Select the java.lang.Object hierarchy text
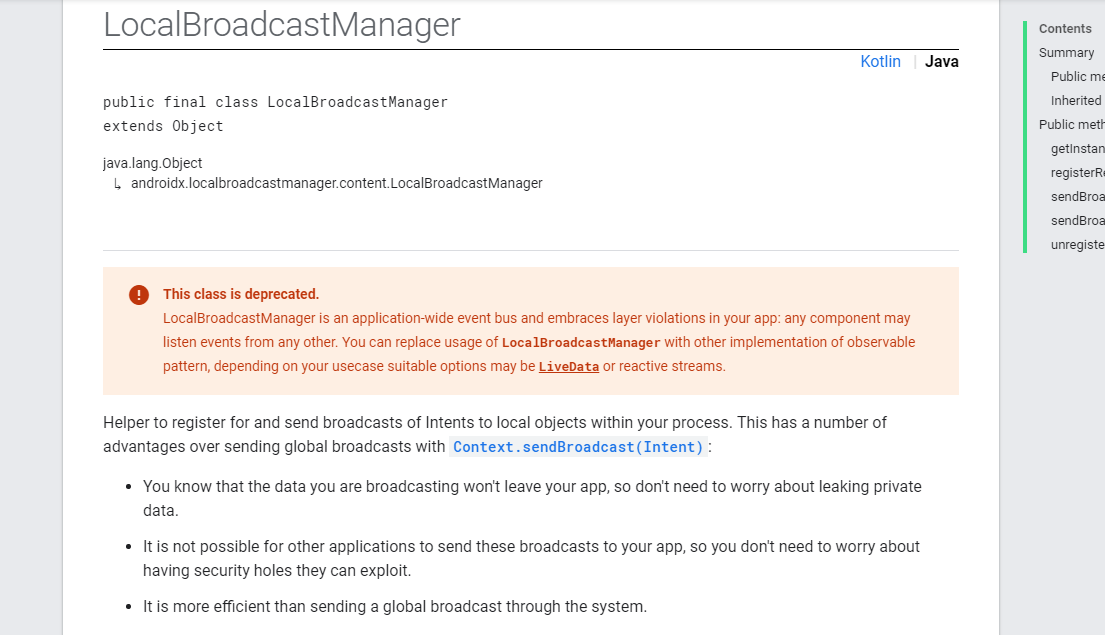Image resolution: width=1105 pixels, height=635 pixels. click(152, 162)
